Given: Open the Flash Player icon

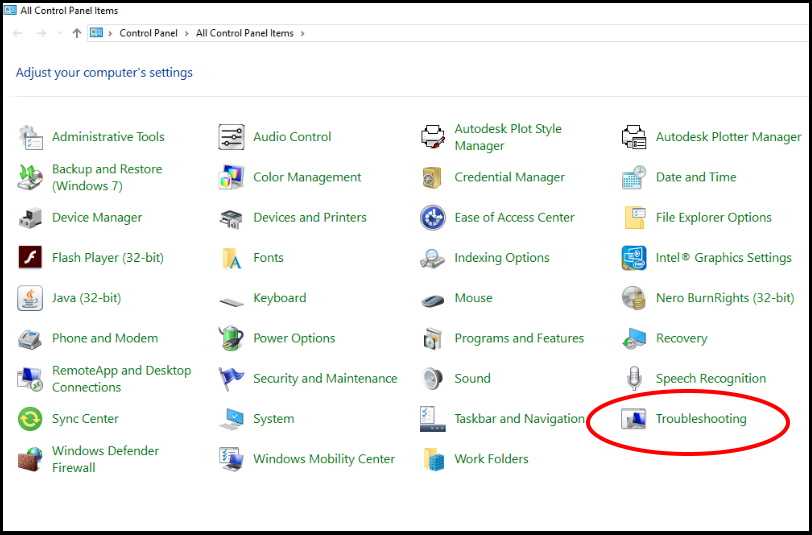Looking at the screenshot, I should click(30, 257).
